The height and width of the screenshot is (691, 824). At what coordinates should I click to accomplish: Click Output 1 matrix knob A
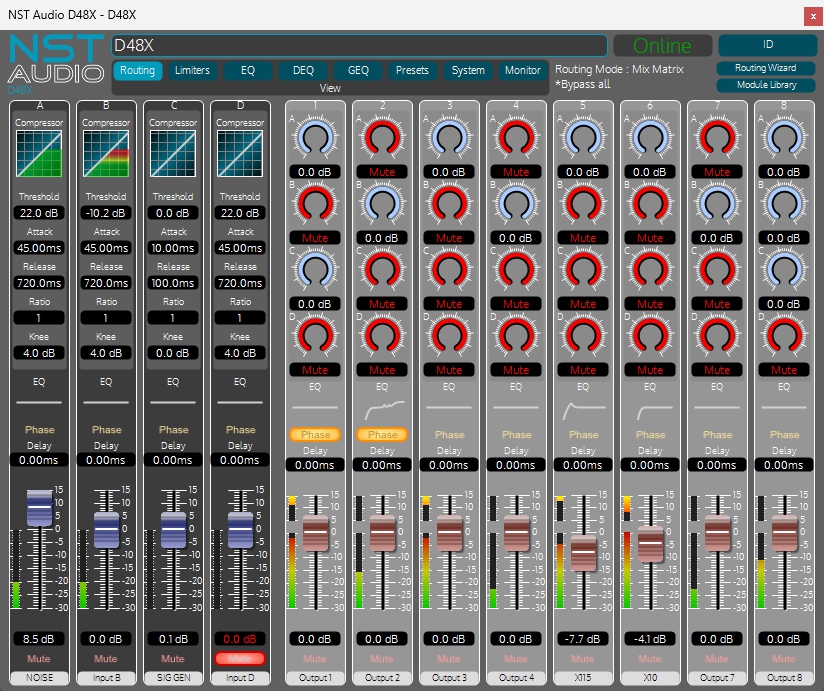[x=315, y=138]
